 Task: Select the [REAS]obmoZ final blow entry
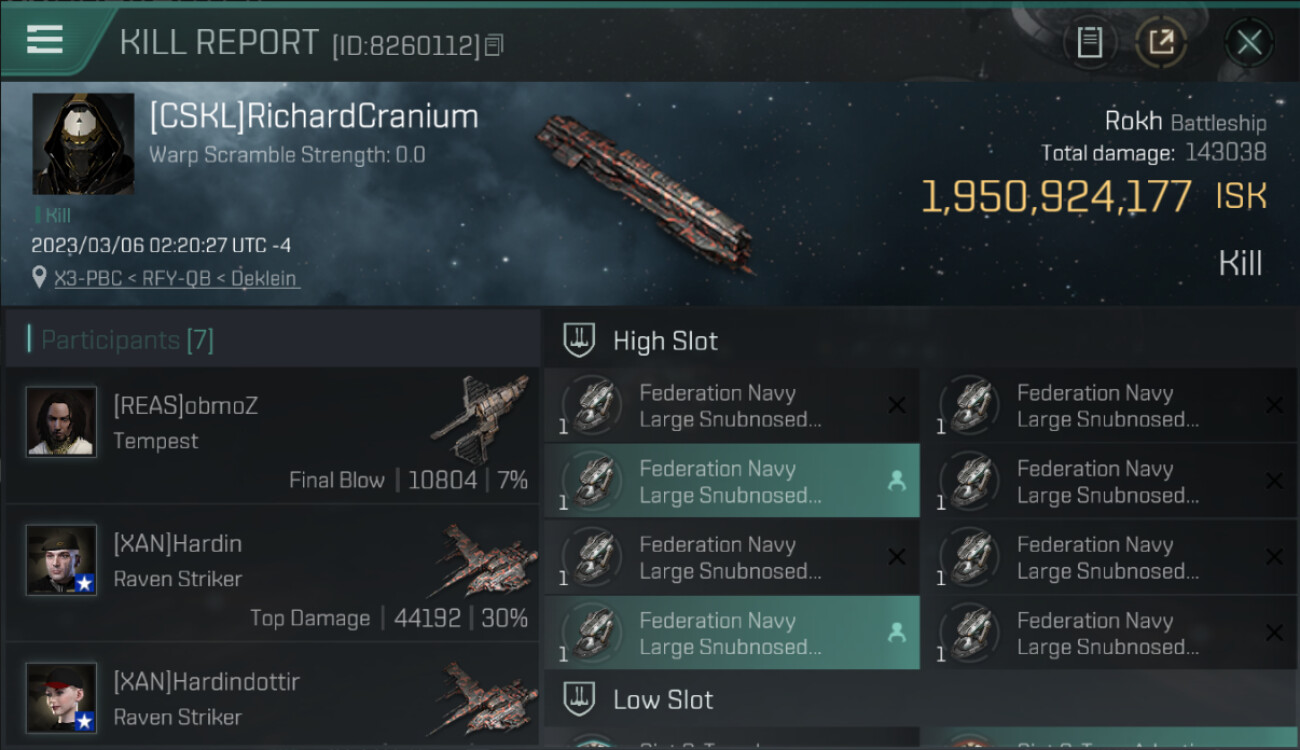point(272,435)
